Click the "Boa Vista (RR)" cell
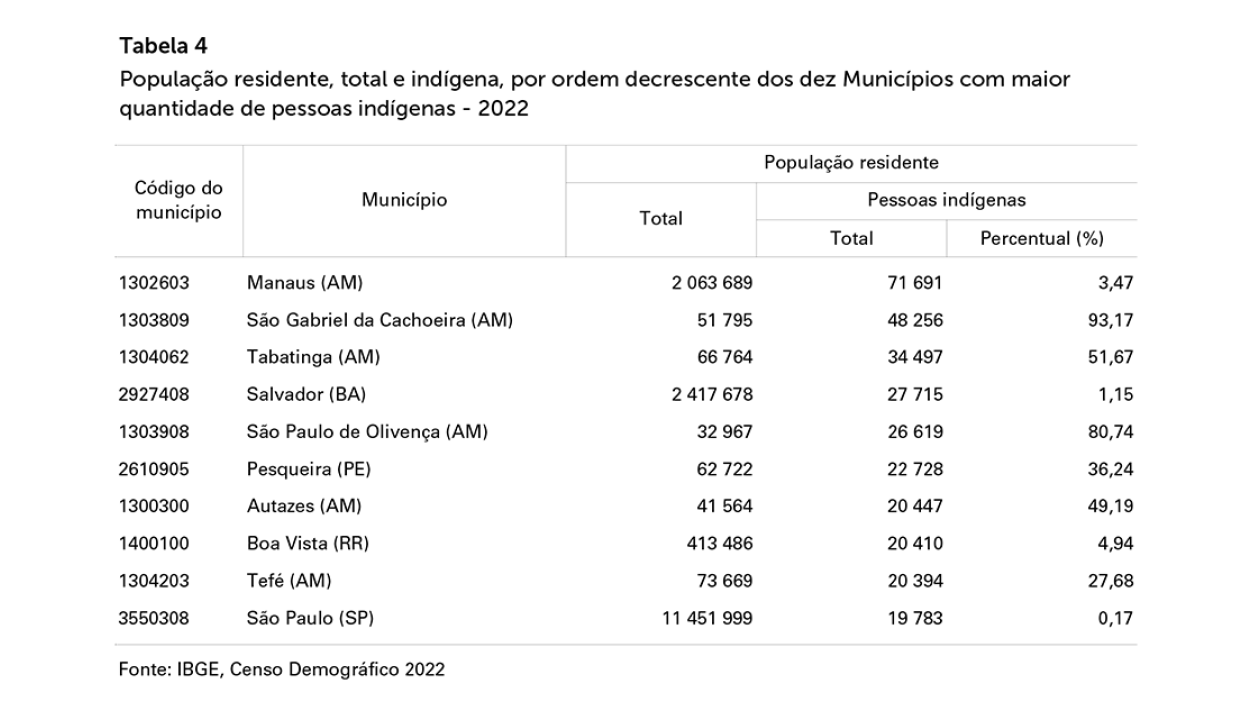 coord(309,543)
